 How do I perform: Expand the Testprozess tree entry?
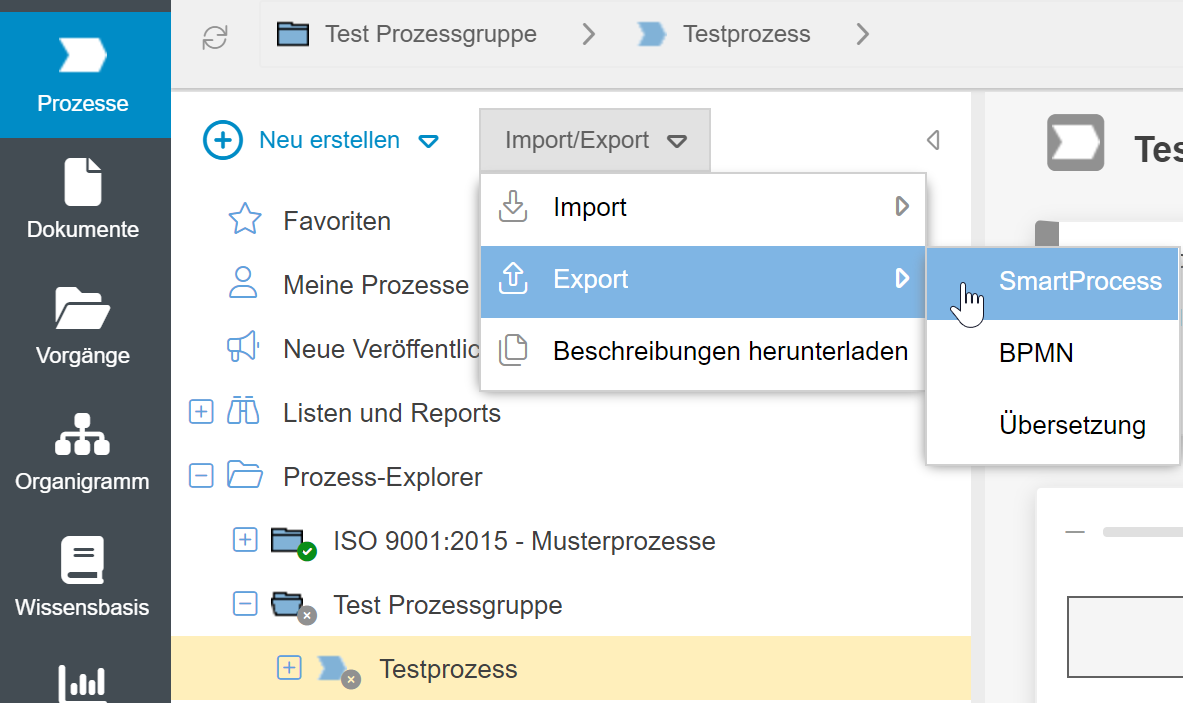pyautogui.click(x=288, y=668)
